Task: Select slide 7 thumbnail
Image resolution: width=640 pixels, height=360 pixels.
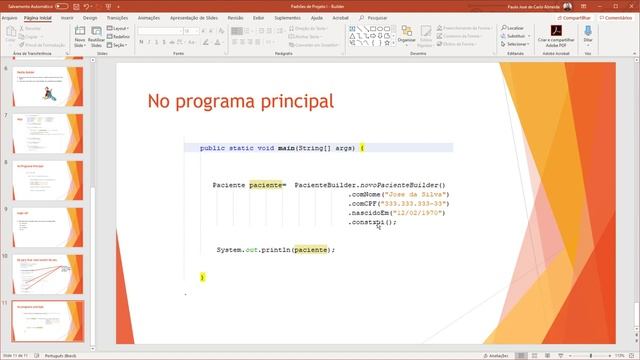Action: click(x=48, y=133)
